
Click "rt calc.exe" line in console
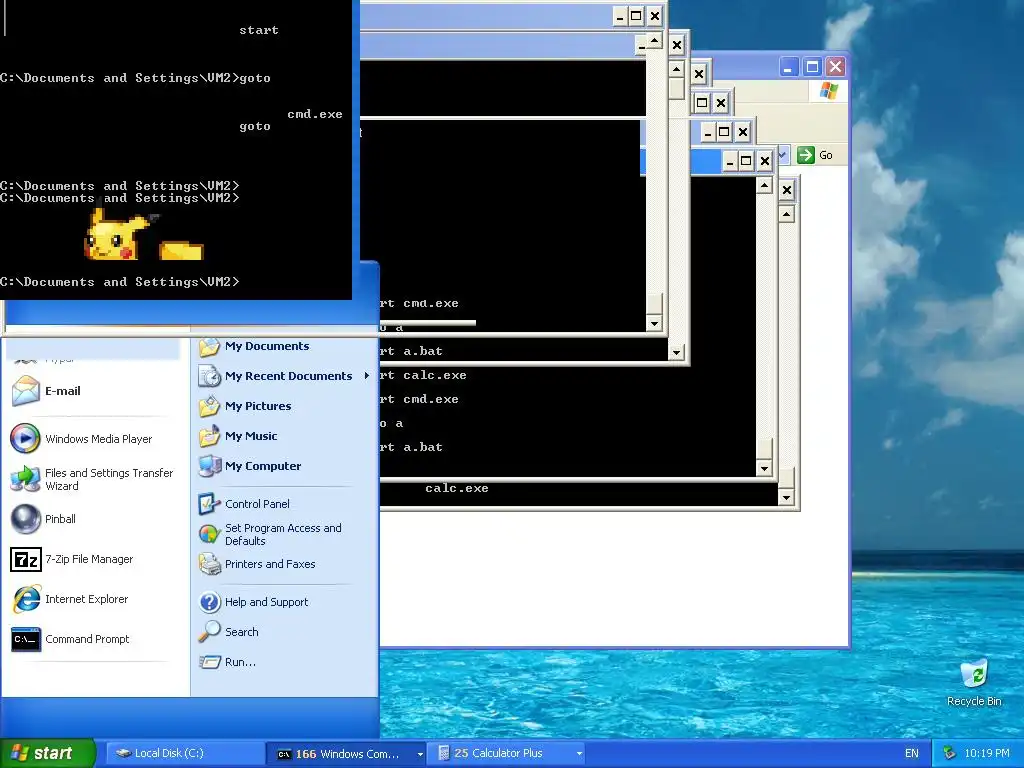click(423, 376)
